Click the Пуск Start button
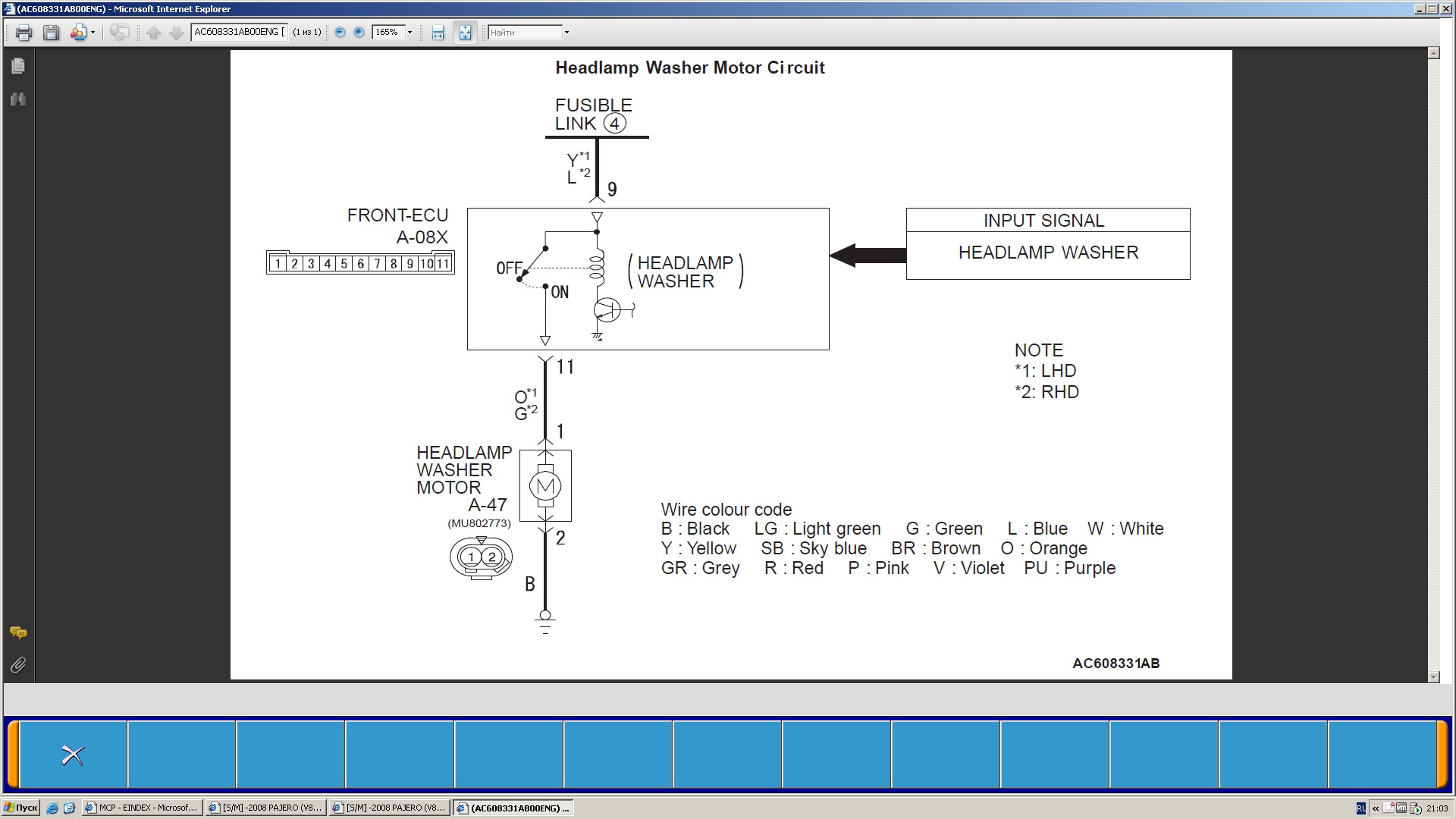 (x=20, y=808)
